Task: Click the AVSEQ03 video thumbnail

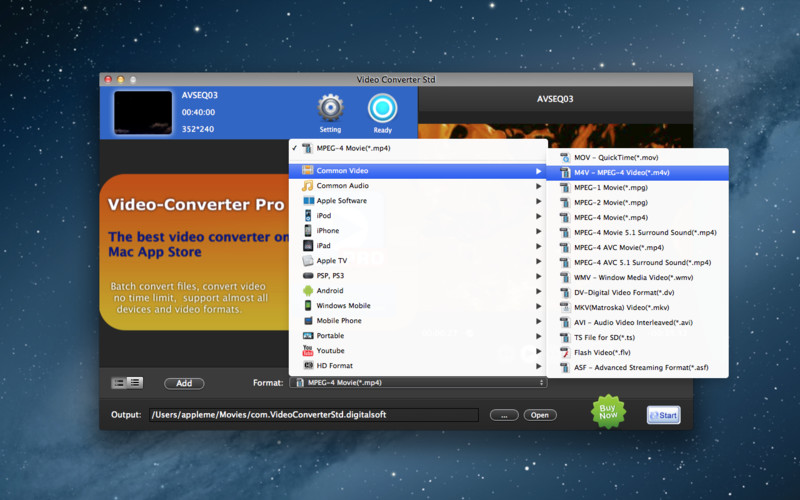Action: [143, 112]
